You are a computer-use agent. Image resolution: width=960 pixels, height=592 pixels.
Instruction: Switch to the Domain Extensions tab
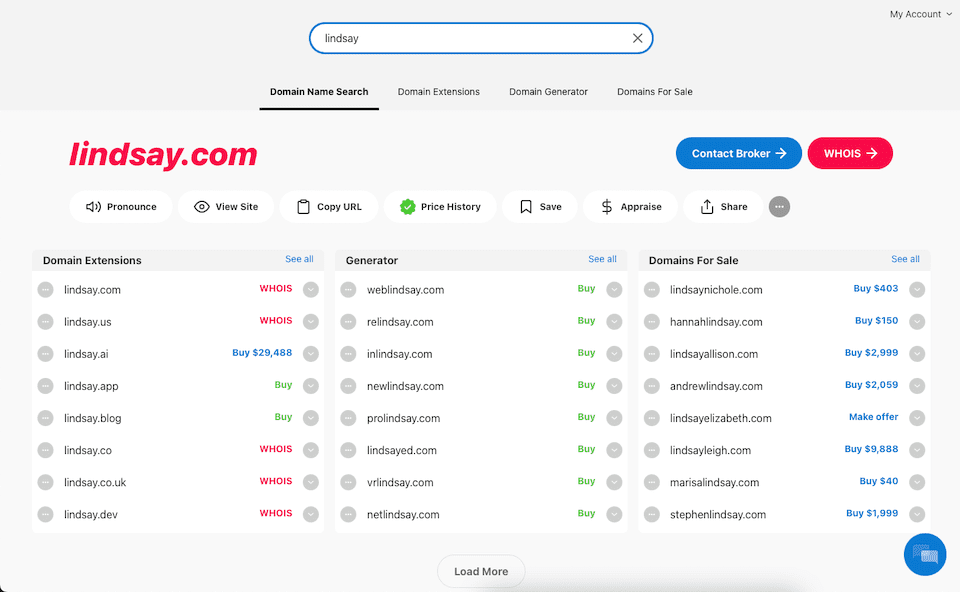[x=438, y=92]
